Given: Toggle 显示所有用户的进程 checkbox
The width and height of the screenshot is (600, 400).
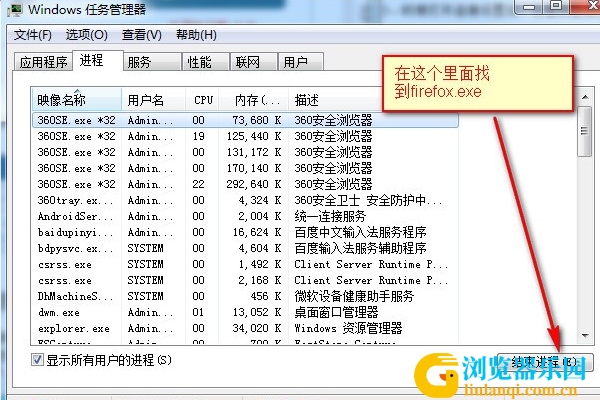Looking at the screenshot, I should point(37,360).
